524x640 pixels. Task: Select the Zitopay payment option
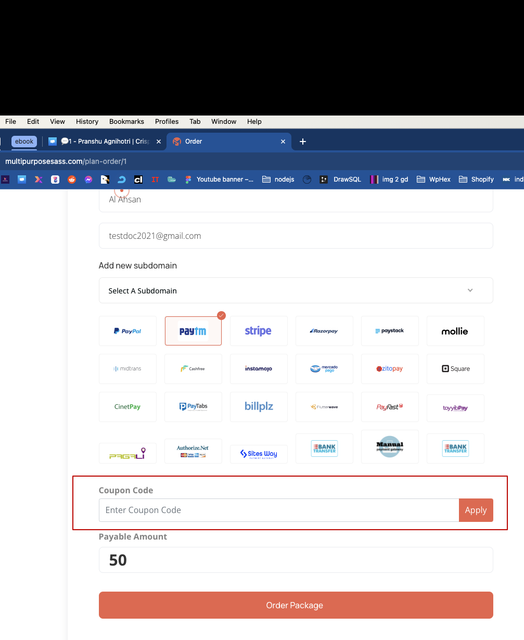click(390, 369)
